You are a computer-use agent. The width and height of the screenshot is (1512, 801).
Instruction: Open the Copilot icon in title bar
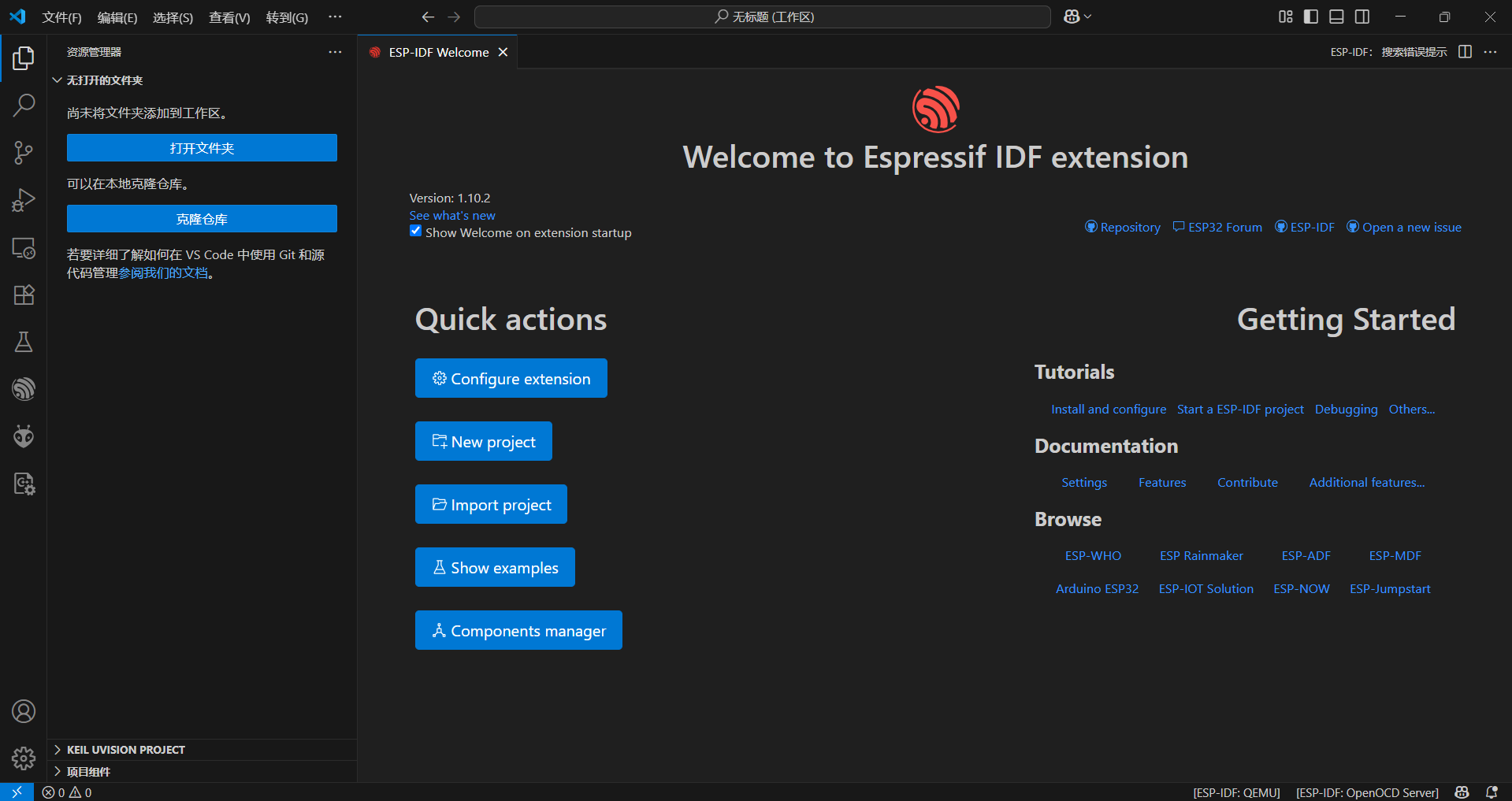pos(1072,17)
